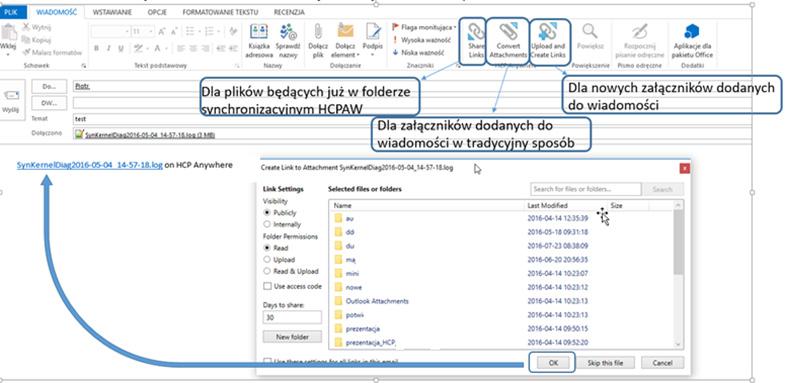Align text left in the ribbon

click(180, 49)
